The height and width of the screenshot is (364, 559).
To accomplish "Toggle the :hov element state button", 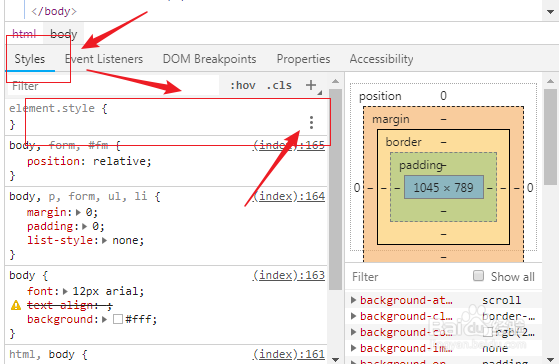I will click(x=243, y=86).
